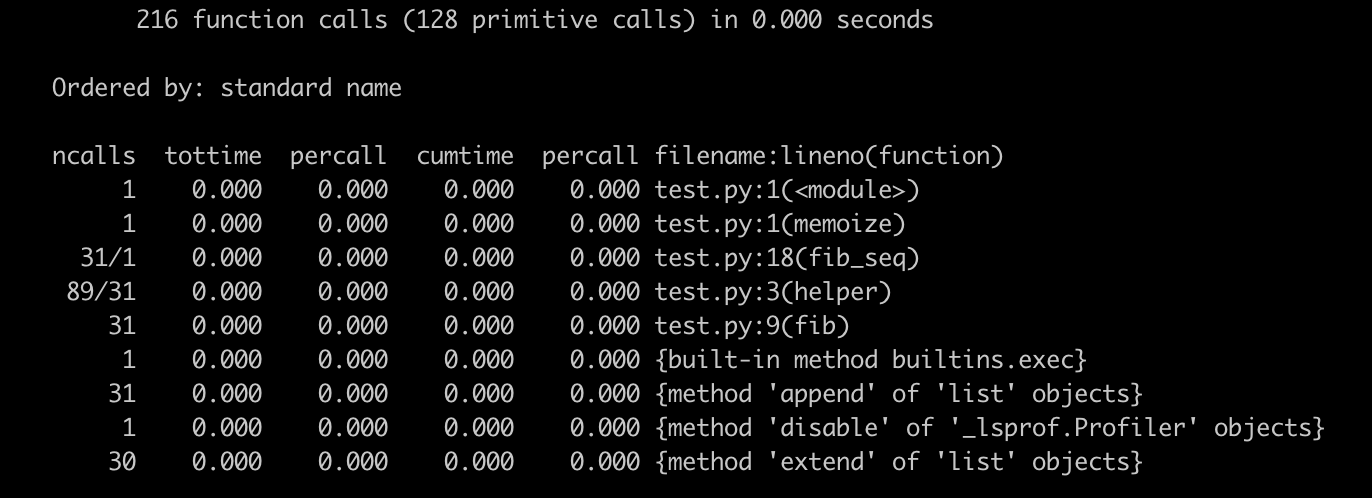Select the test.py:18(fib_seq) entry
This screenshot has width=1372, height=498.
click(786, 258)
